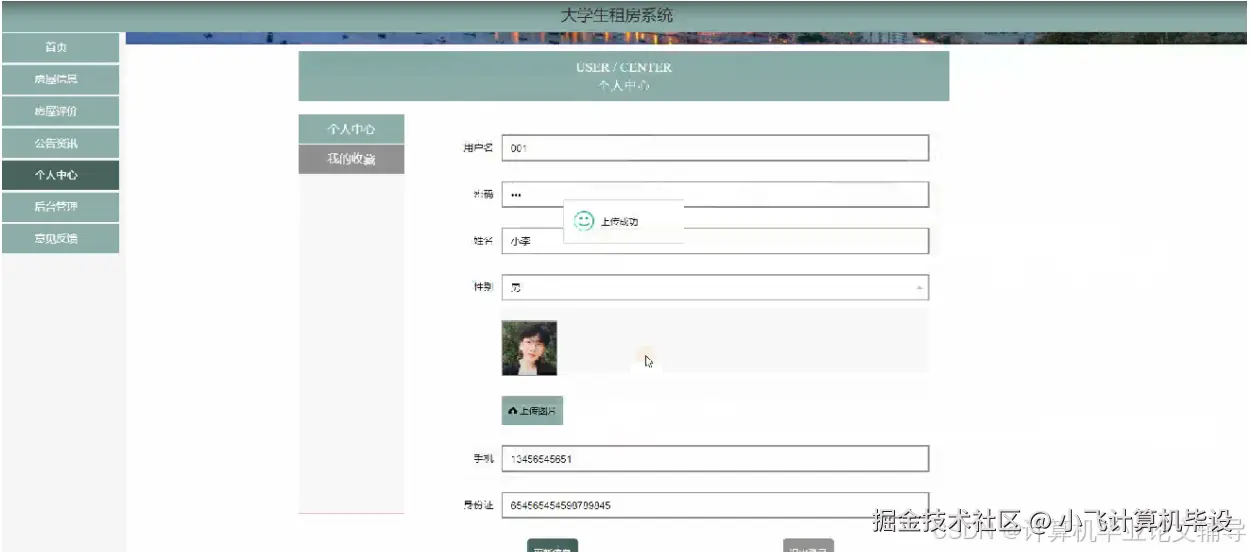Click the 更新信息 button at the bottom
The width and height of the screenshot is (1250, 552).
[x=552, y=546]
